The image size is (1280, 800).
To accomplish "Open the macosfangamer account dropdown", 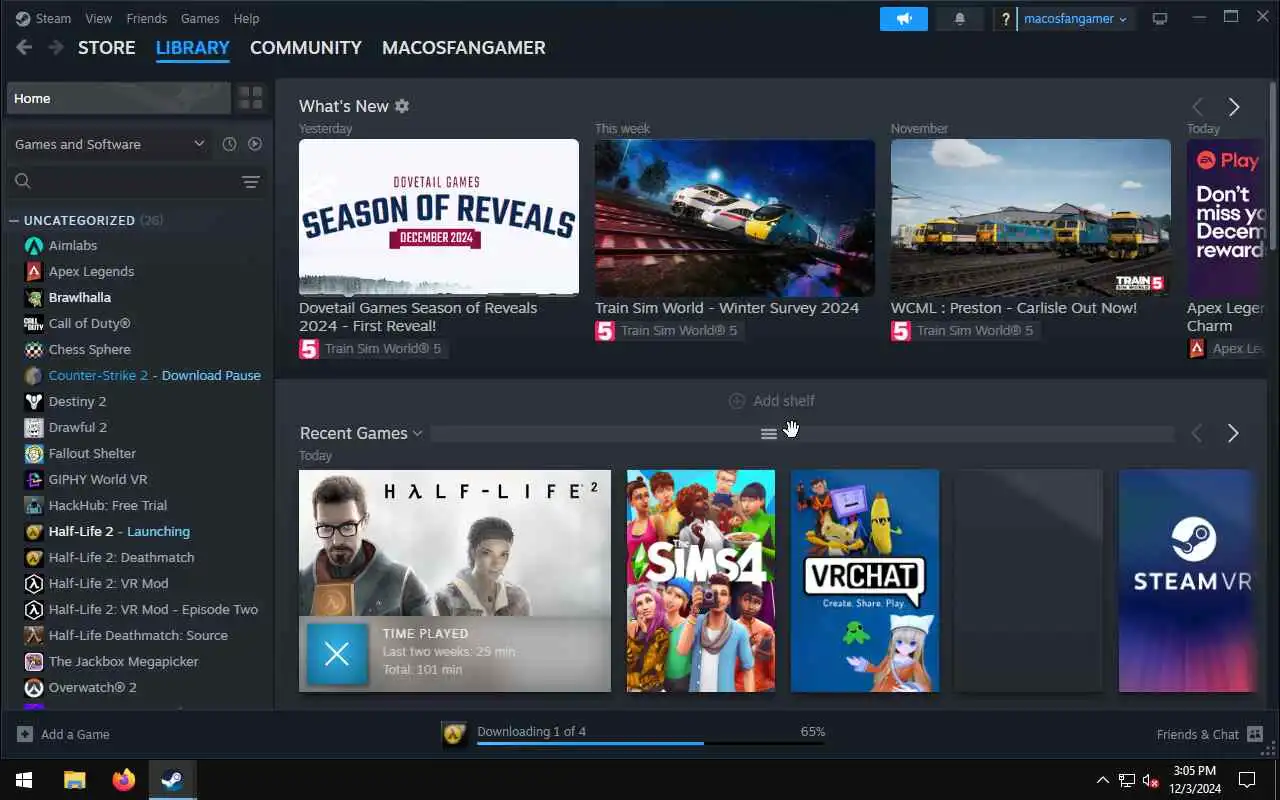I will (1076, 19).
